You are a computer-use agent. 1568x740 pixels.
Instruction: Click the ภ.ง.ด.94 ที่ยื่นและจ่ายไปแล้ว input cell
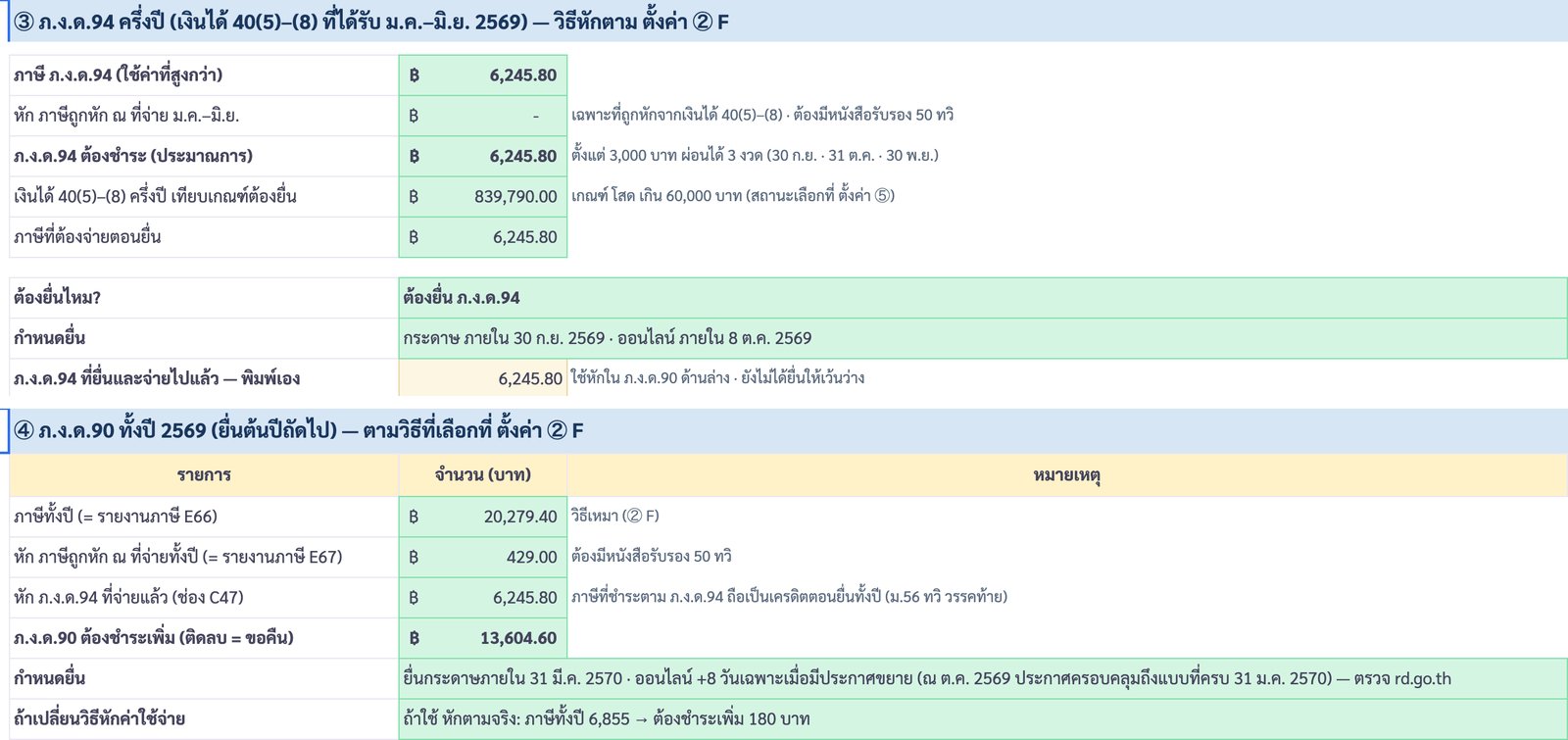483,378
